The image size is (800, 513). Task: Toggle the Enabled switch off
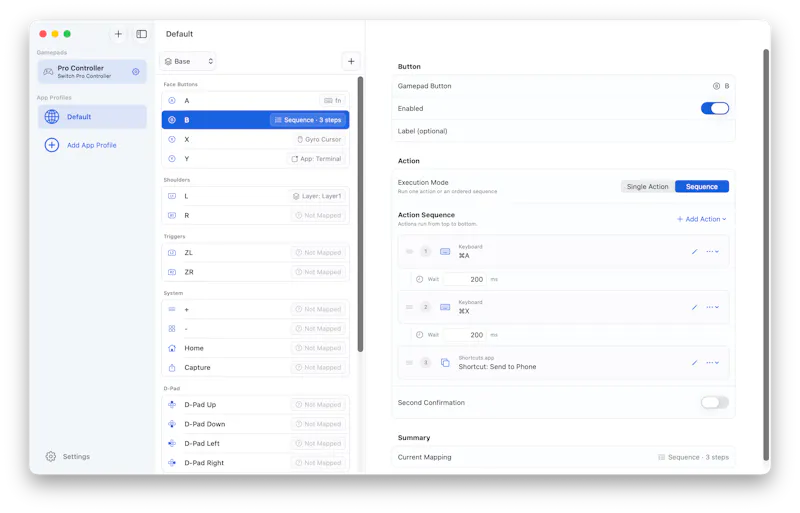[715, 109]
